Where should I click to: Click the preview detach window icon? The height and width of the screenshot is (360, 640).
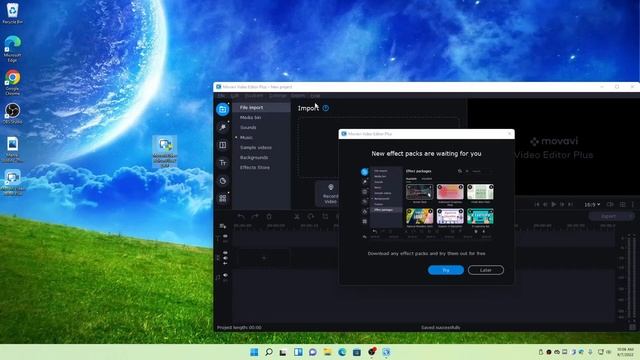coord(610,204)
